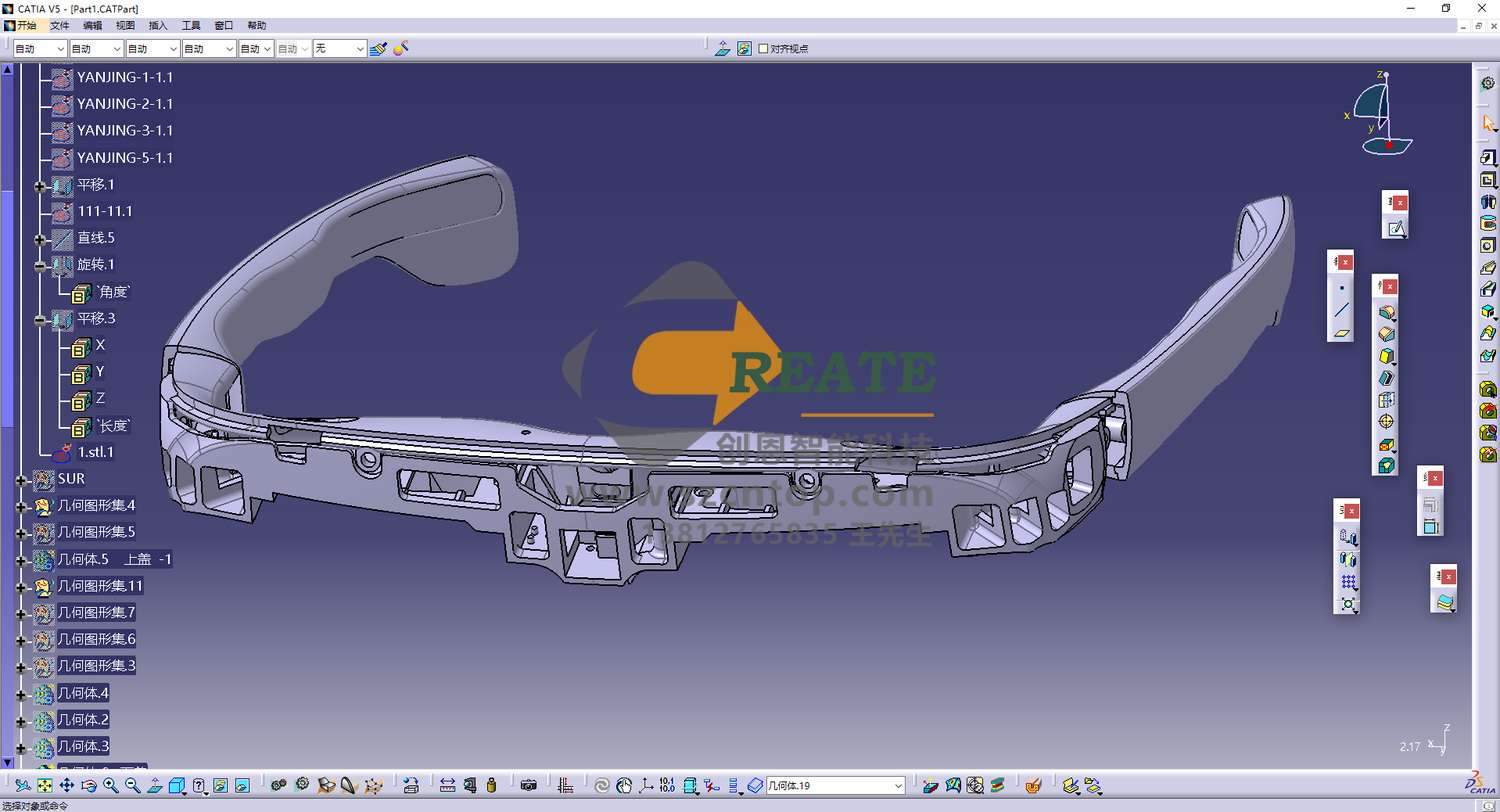Click the Shaft tool in right toolbar

(1487, 201)
